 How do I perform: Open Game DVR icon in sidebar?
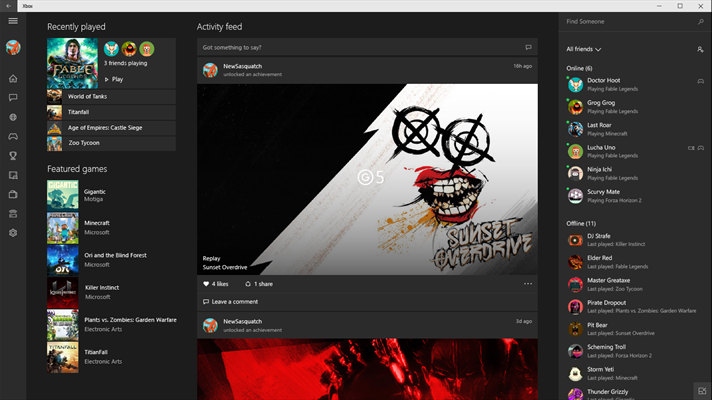click(13, 175)
